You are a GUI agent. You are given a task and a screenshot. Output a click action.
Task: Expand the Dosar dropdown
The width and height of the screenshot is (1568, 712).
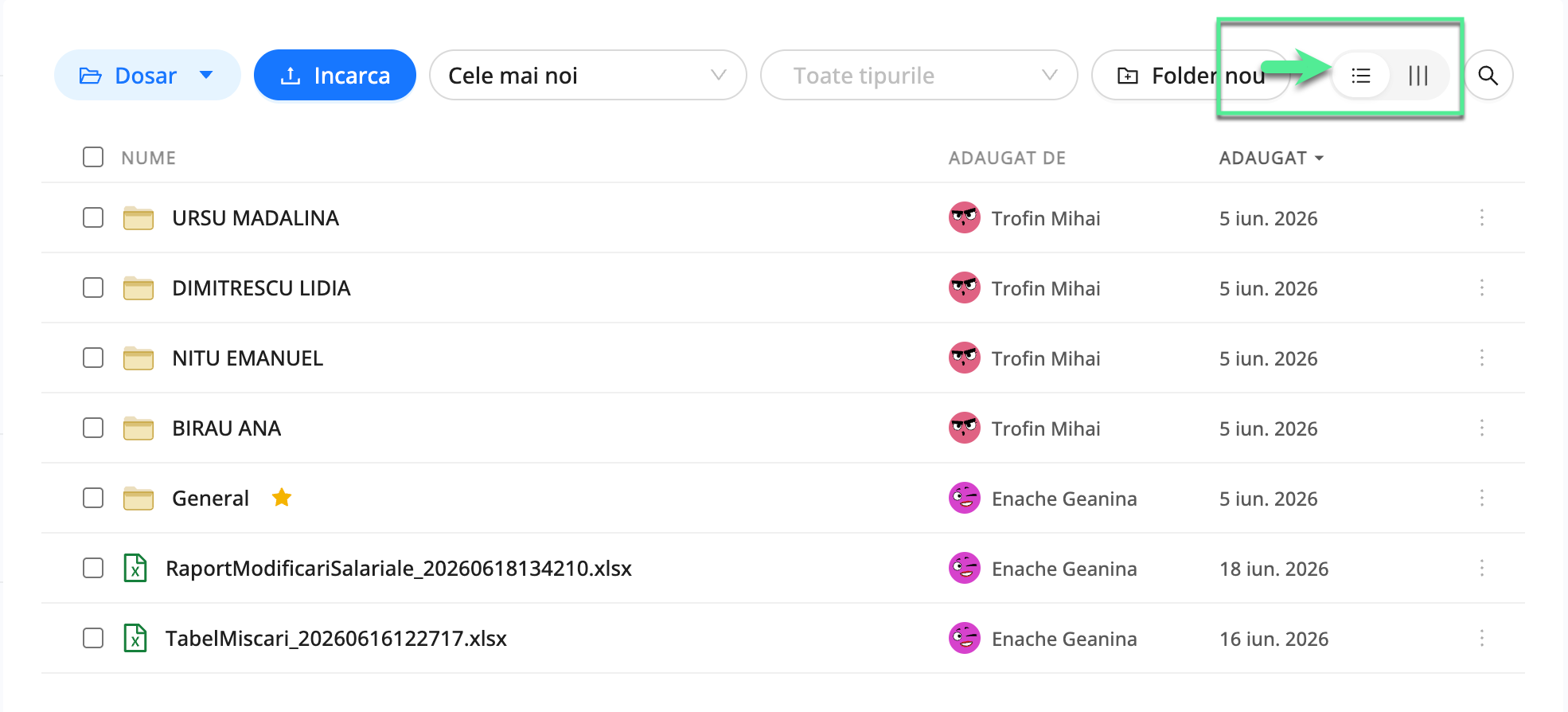(147, 75)
